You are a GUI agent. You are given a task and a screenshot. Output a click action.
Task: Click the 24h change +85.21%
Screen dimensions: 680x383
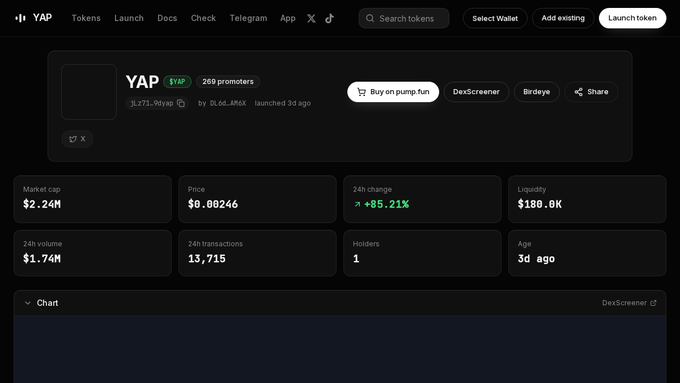tap(382, 204)
